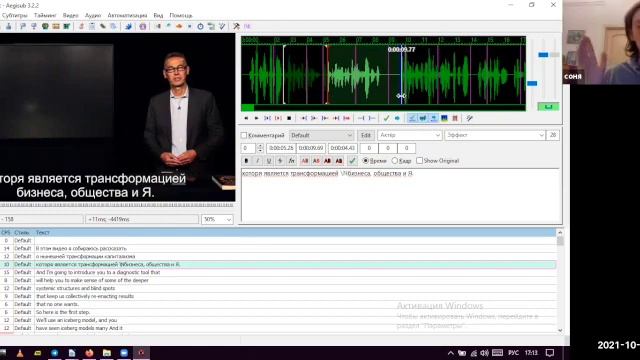Play from selection start to end of file

(x=347, y=118)
